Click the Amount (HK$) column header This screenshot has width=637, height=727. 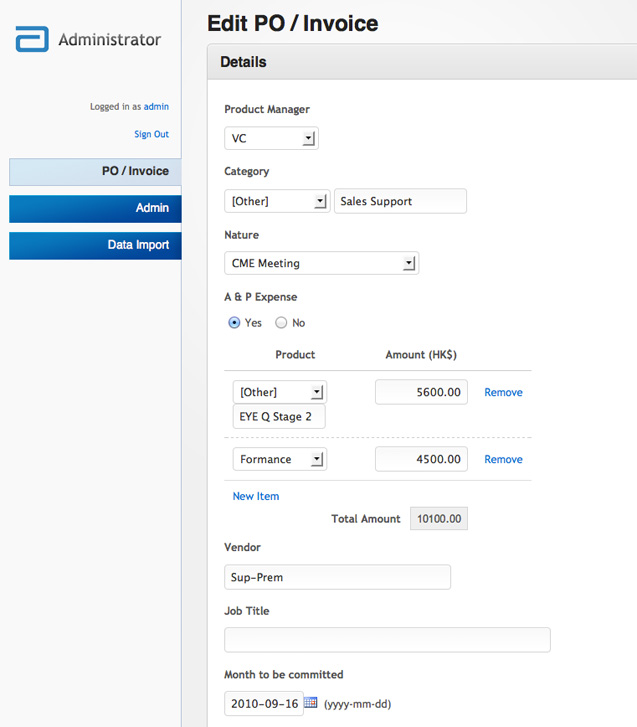(421, 355)
